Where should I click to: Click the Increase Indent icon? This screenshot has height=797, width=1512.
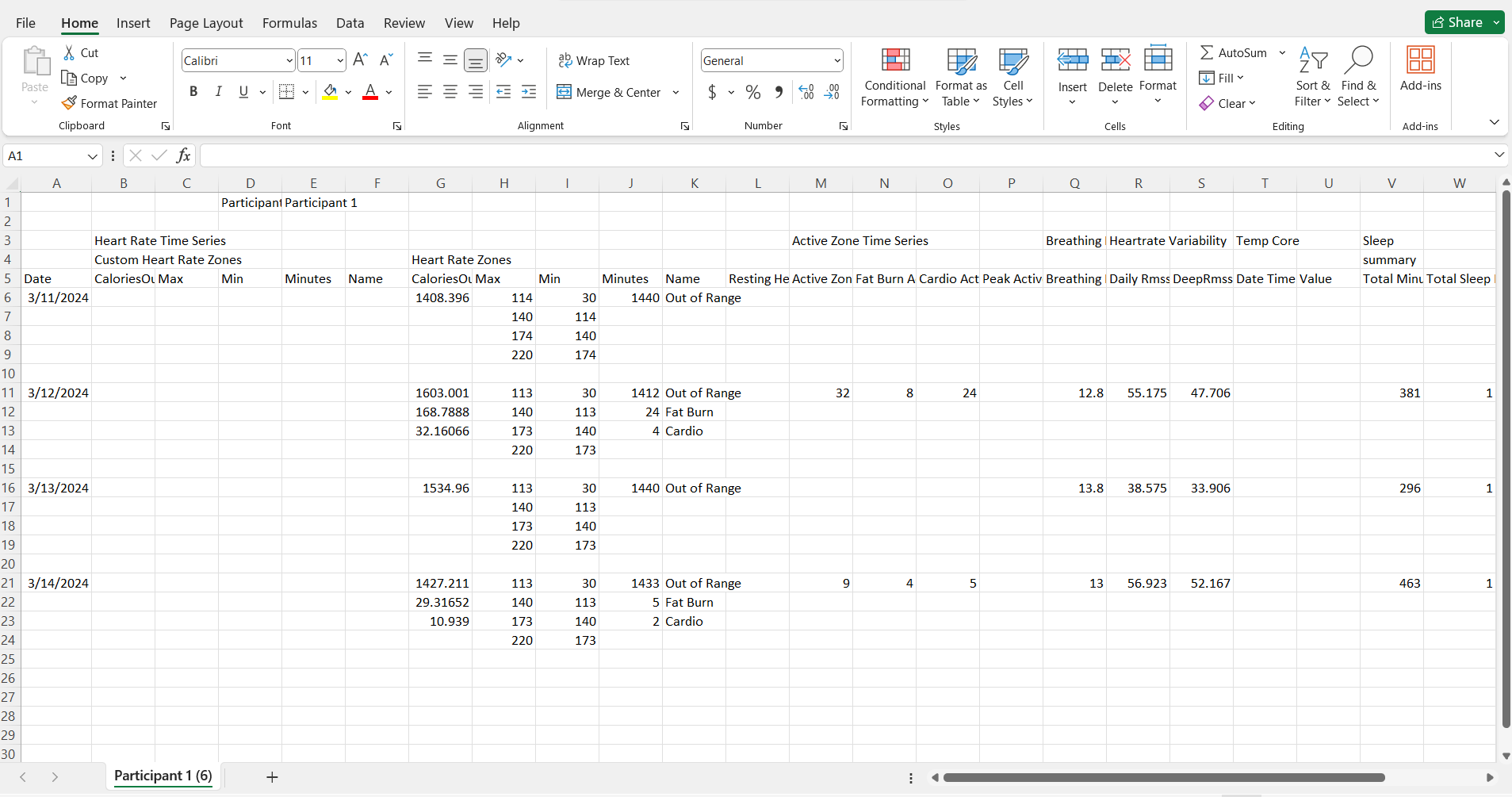(x=529, y=93)
